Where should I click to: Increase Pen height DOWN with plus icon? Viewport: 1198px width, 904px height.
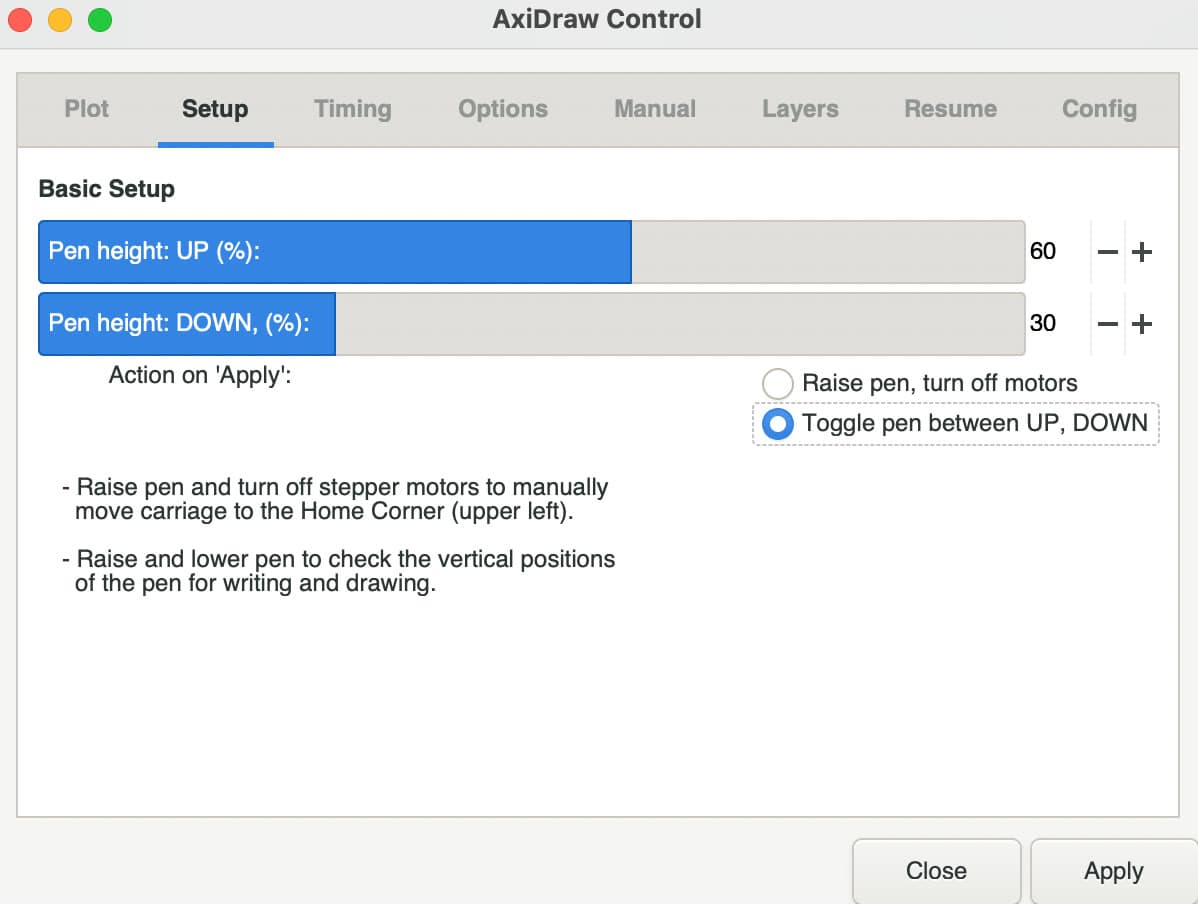1141,324
